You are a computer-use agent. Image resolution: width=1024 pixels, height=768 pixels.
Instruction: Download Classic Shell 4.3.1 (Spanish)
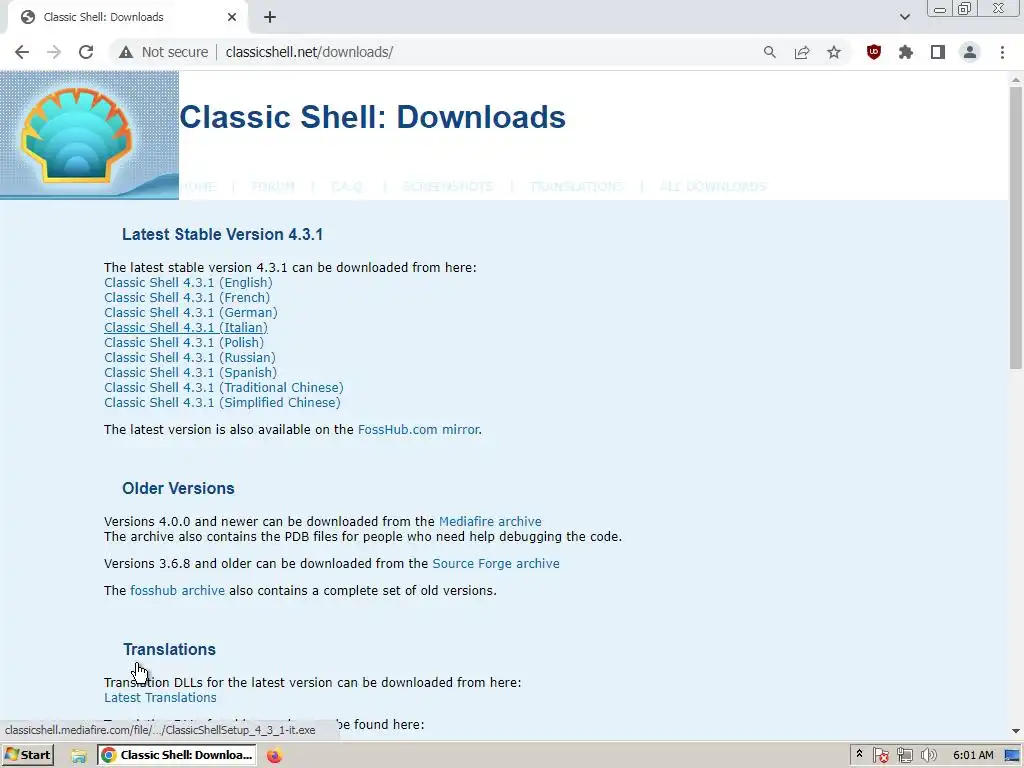[191, 373]
